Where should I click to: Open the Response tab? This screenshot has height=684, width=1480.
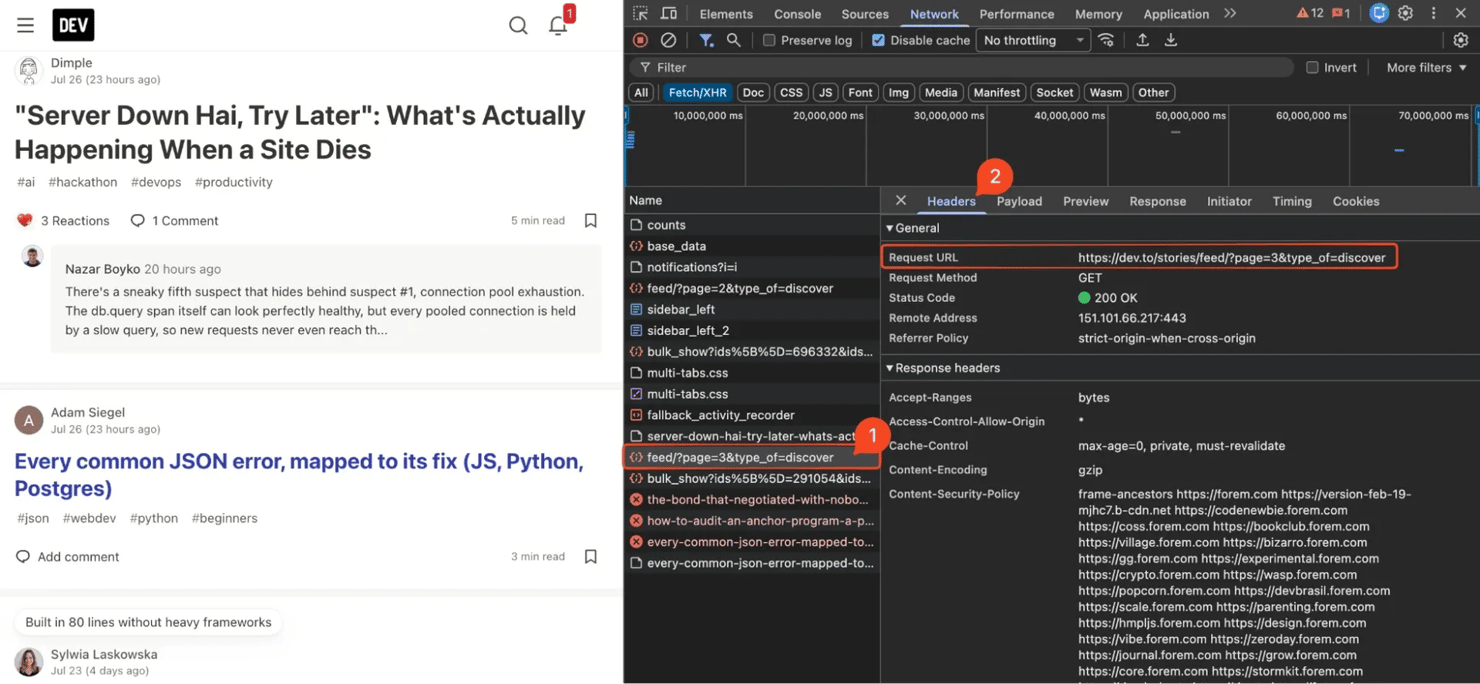1157,201
